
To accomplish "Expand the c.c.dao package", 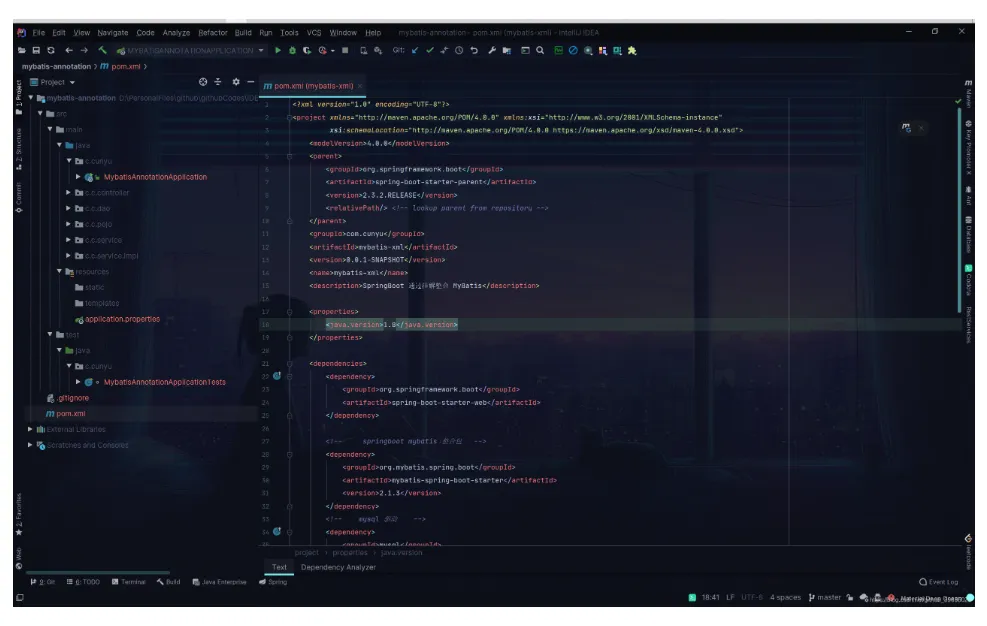I will click(x=68, y=208).
